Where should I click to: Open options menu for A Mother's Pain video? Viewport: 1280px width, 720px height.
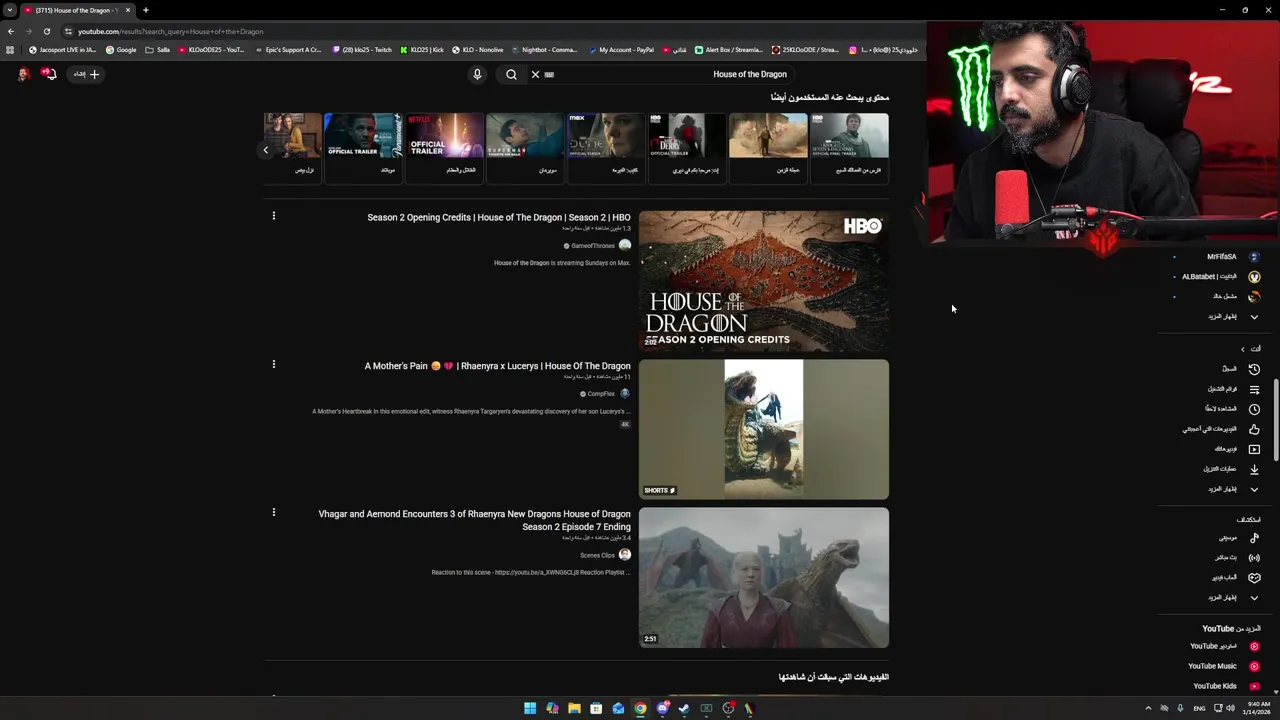pos(273,364)
